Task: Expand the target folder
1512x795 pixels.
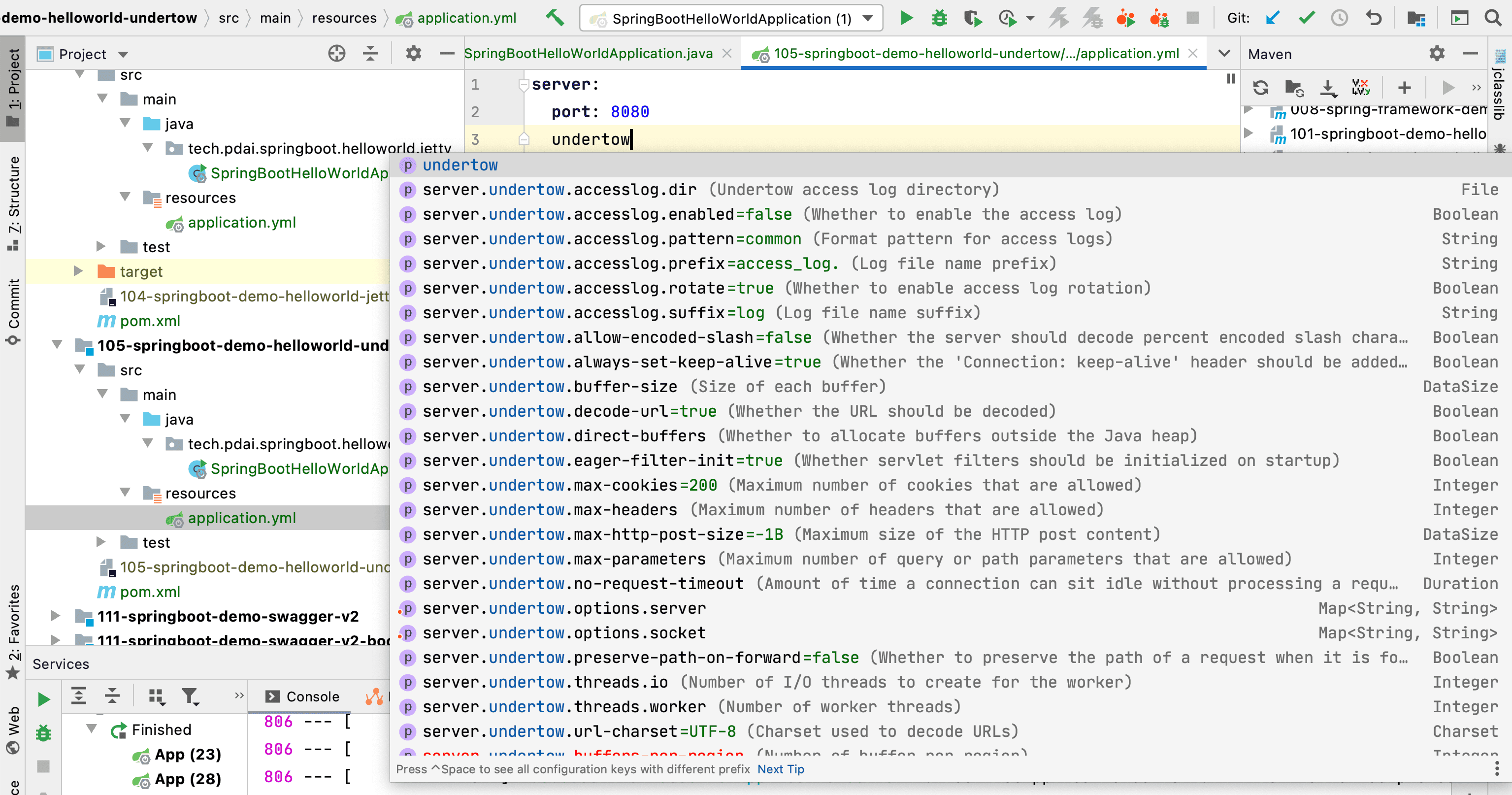Action: pos(77,271)
